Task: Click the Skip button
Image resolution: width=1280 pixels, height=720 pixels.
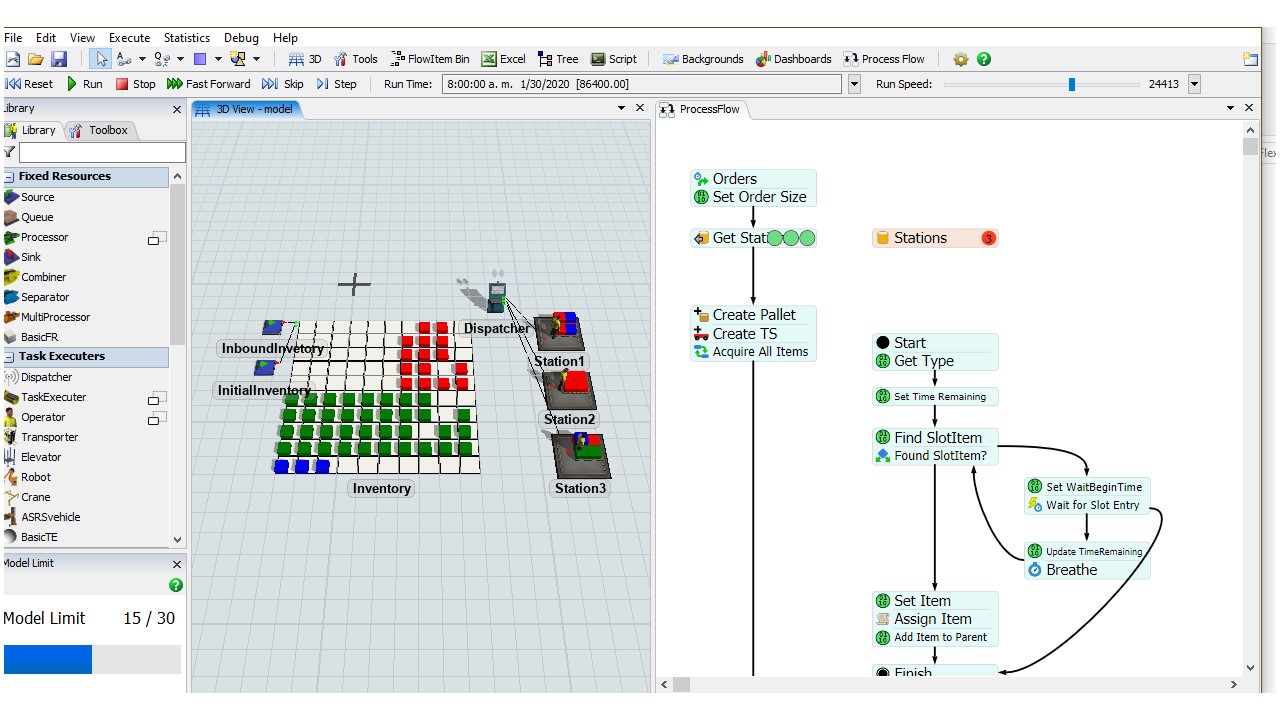Action: tap(283, 84)
